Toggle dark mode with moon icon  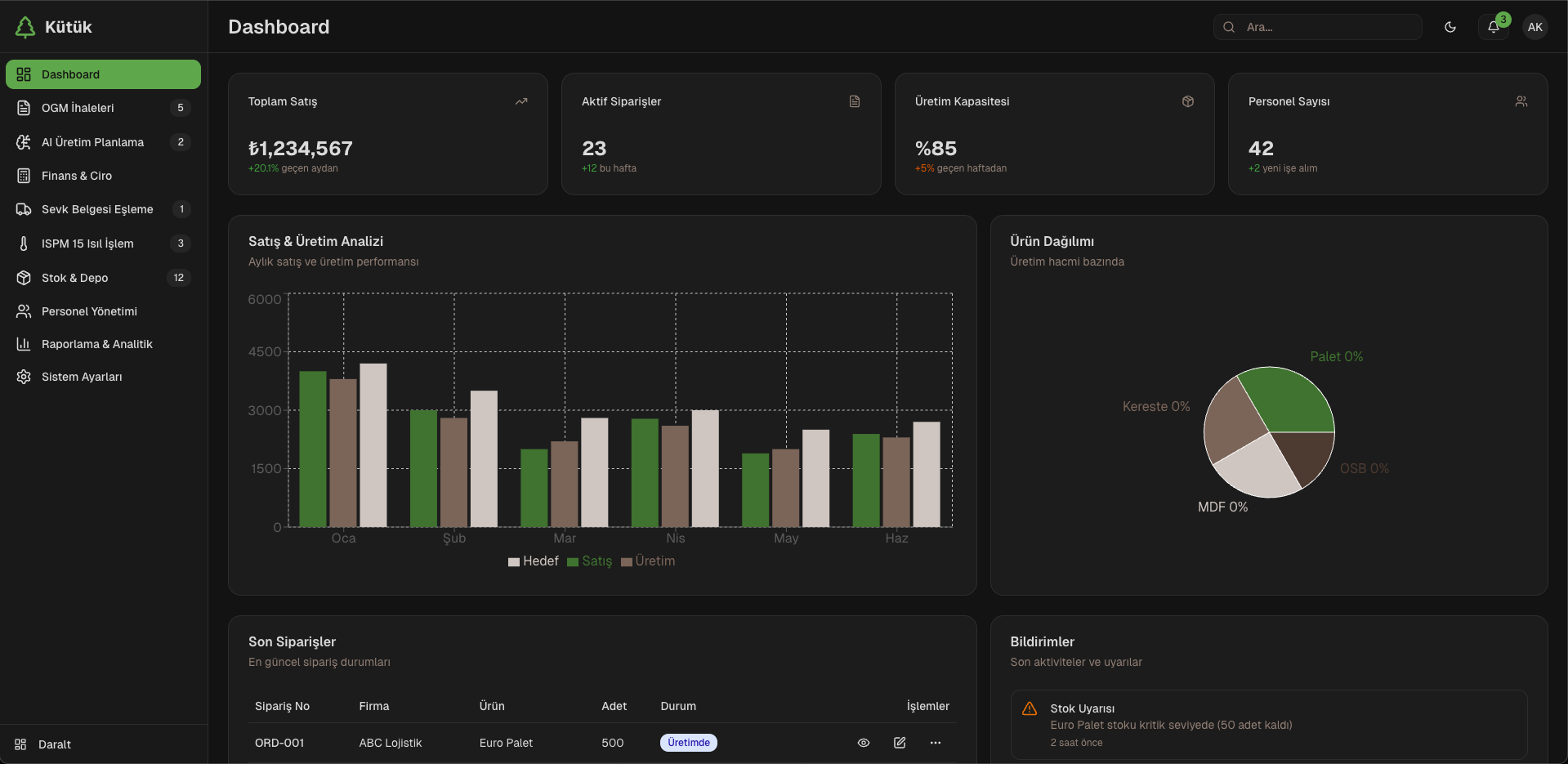pos(1450,27)
